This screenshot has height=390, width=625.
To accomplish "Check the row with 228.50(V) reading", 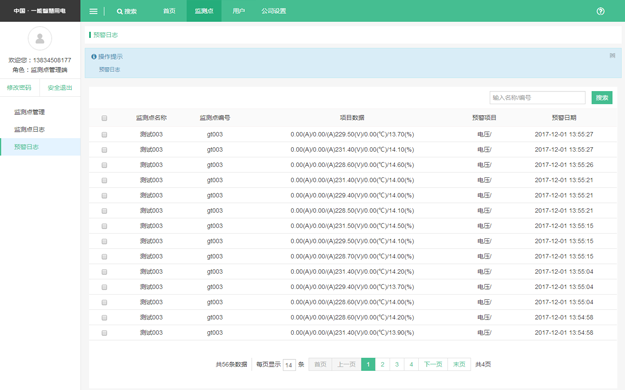I will 104,211.
